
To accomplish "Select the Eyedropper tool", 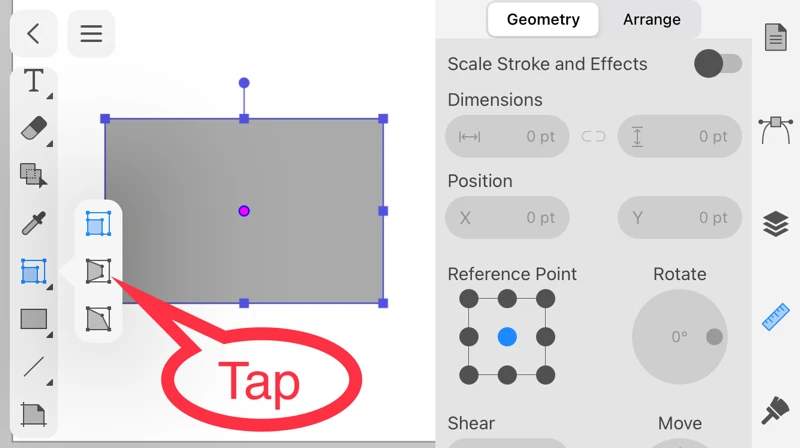I will 34,223.
